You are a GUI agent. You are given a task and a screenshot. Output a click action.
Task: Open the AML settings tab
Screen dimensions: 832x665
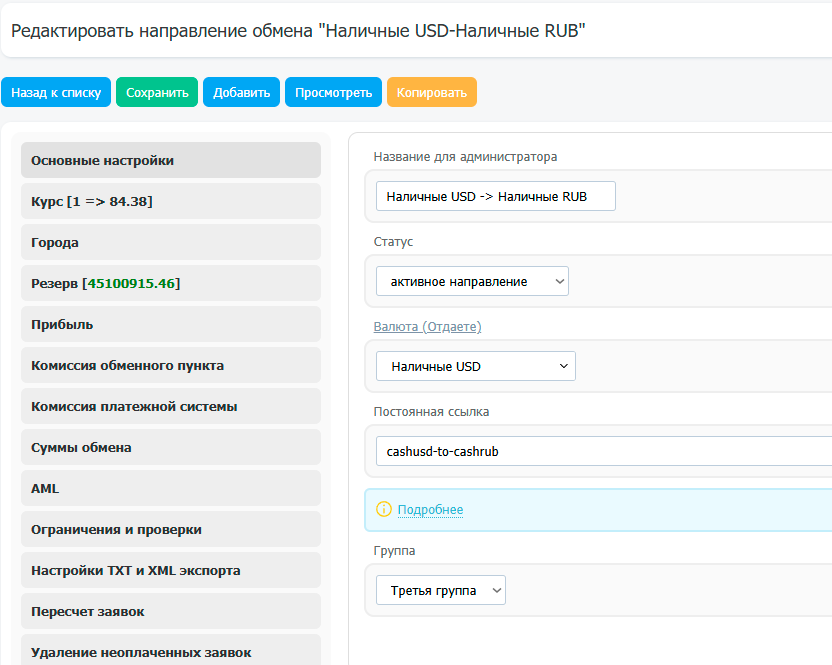(x=170, y=488)
